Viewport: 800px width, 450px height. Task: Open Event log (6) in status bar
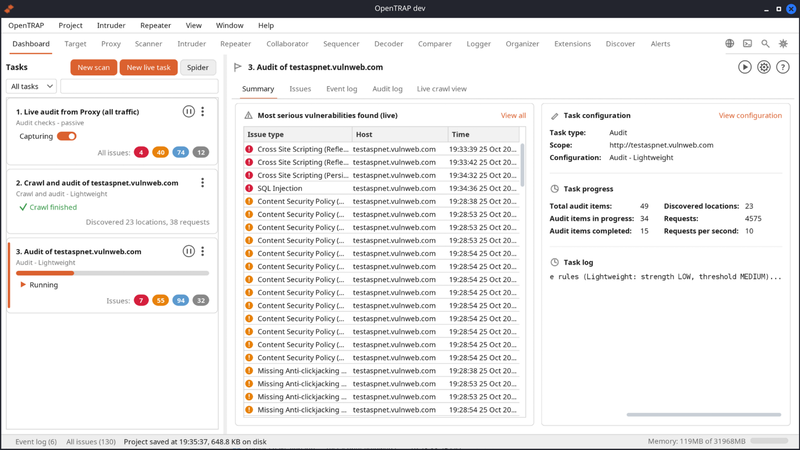point(36,442)
